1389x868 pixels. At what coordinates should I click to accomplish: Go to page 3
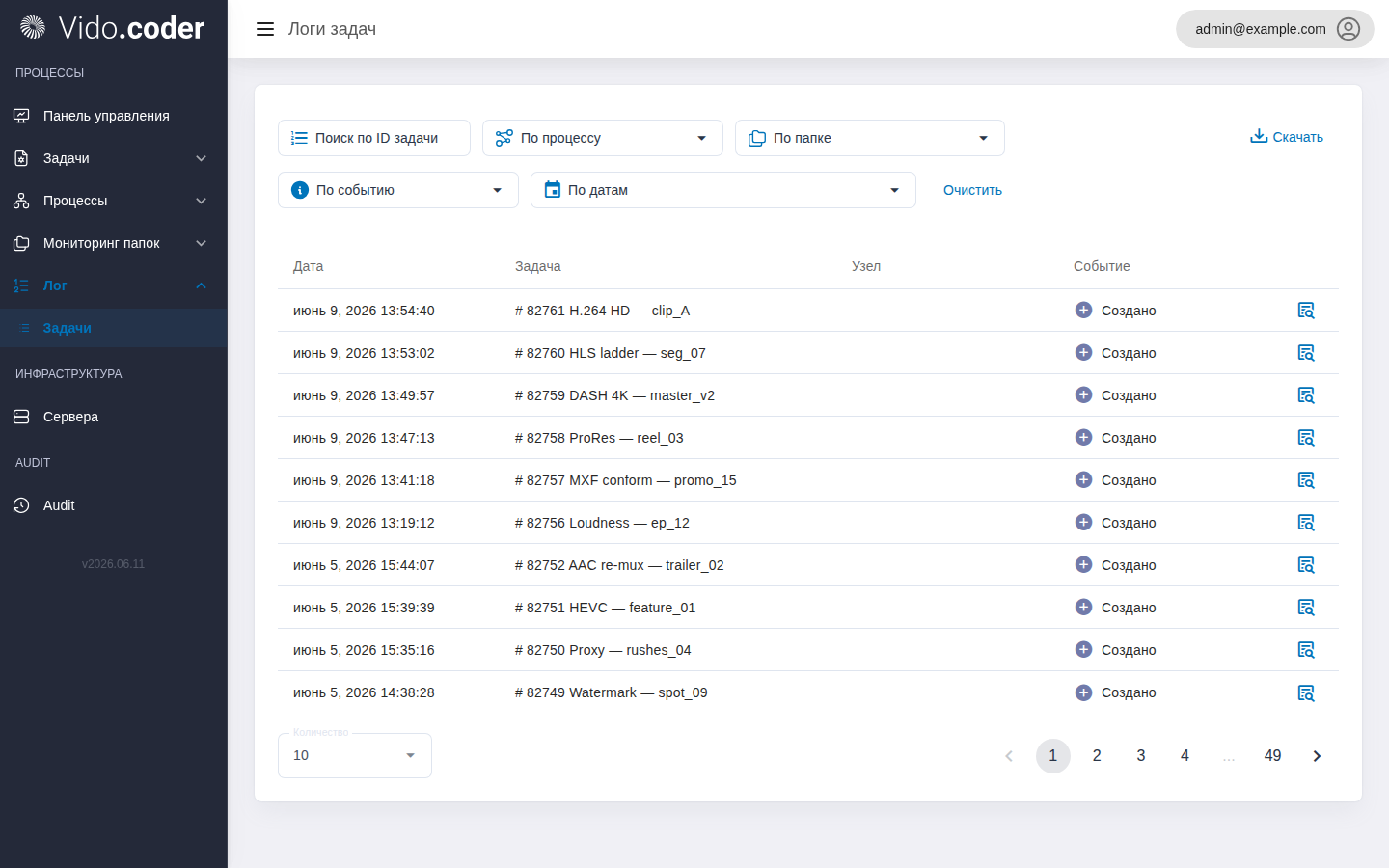[1141, 756]
